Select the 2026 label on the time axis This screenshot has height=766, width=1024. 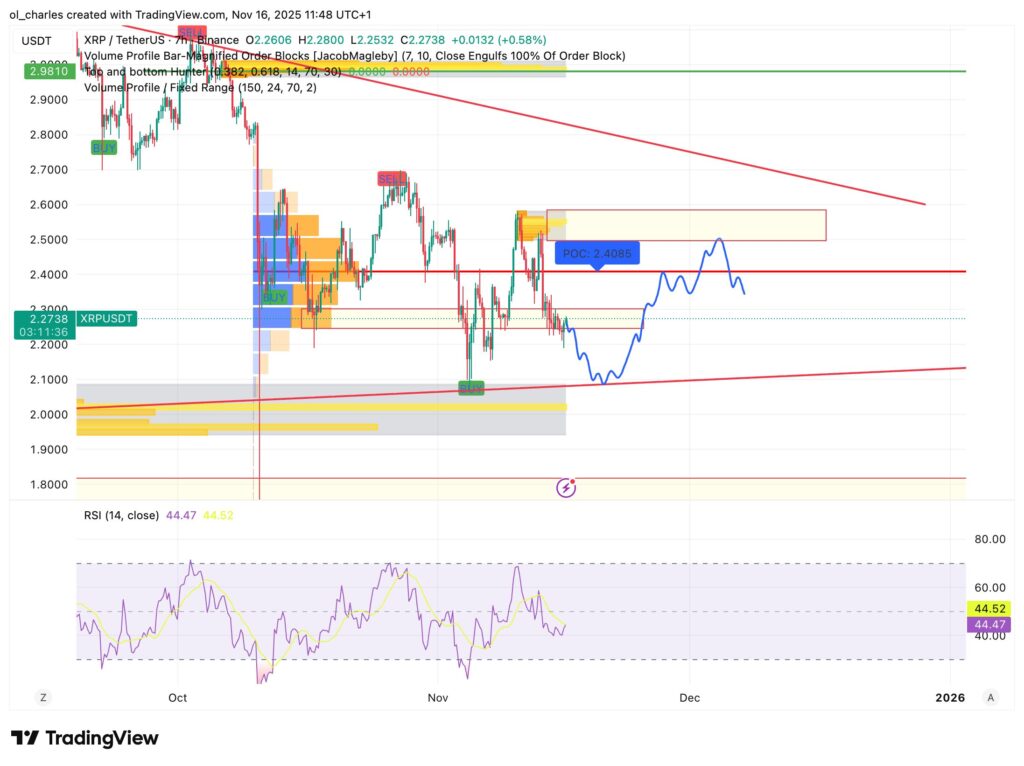click(950, 698)
